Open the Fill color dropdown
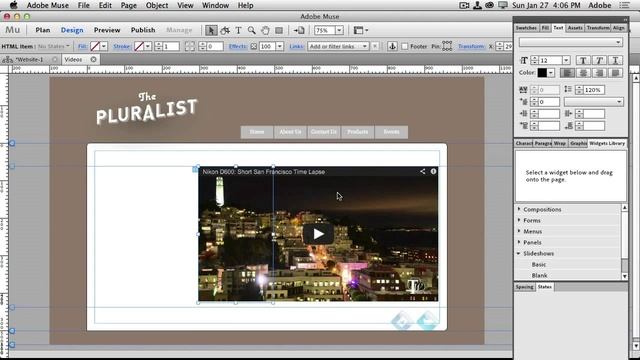The height and width of the screenshot is (360, 640). (x=104, y=46)
